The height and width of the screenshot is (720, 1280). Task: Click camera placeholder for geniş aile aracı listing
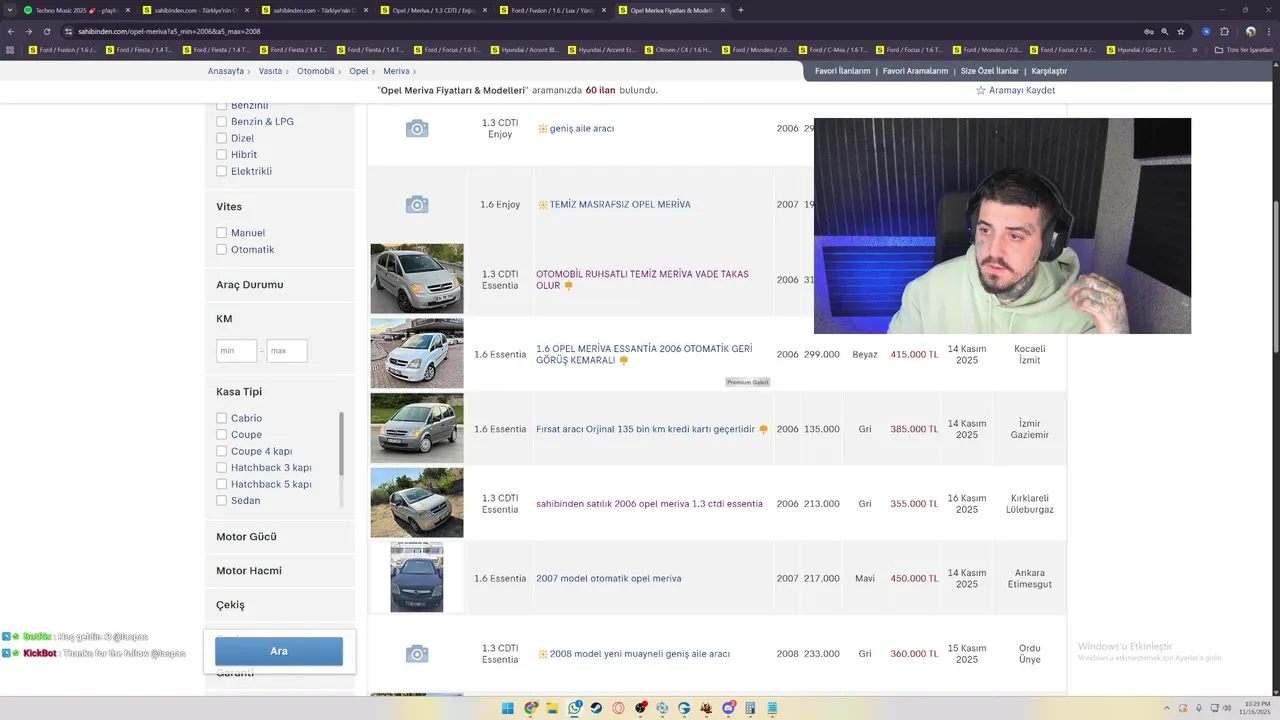[x=417, y=128]
